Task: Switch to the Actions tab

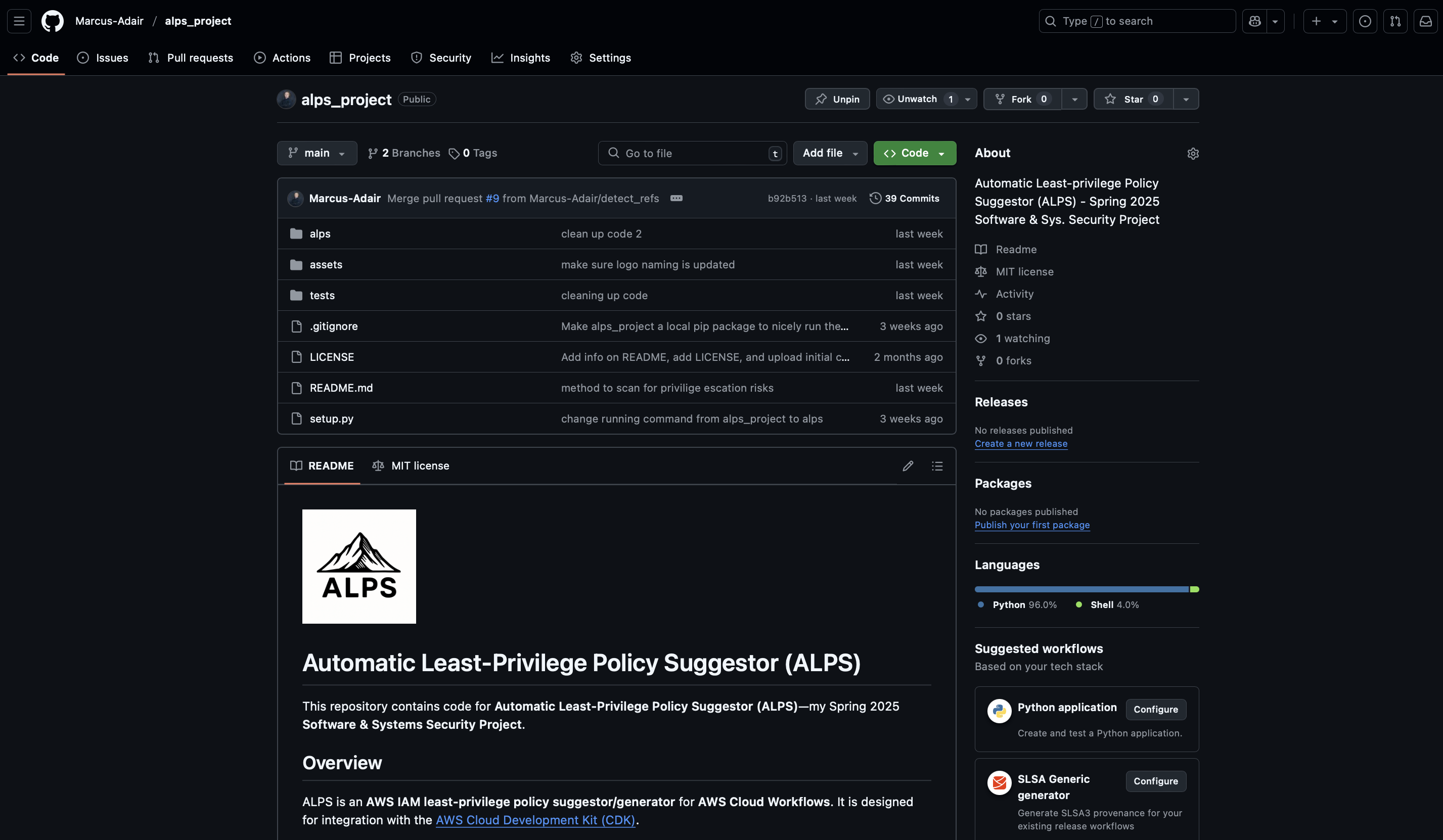Action: [x=282, y=58]
